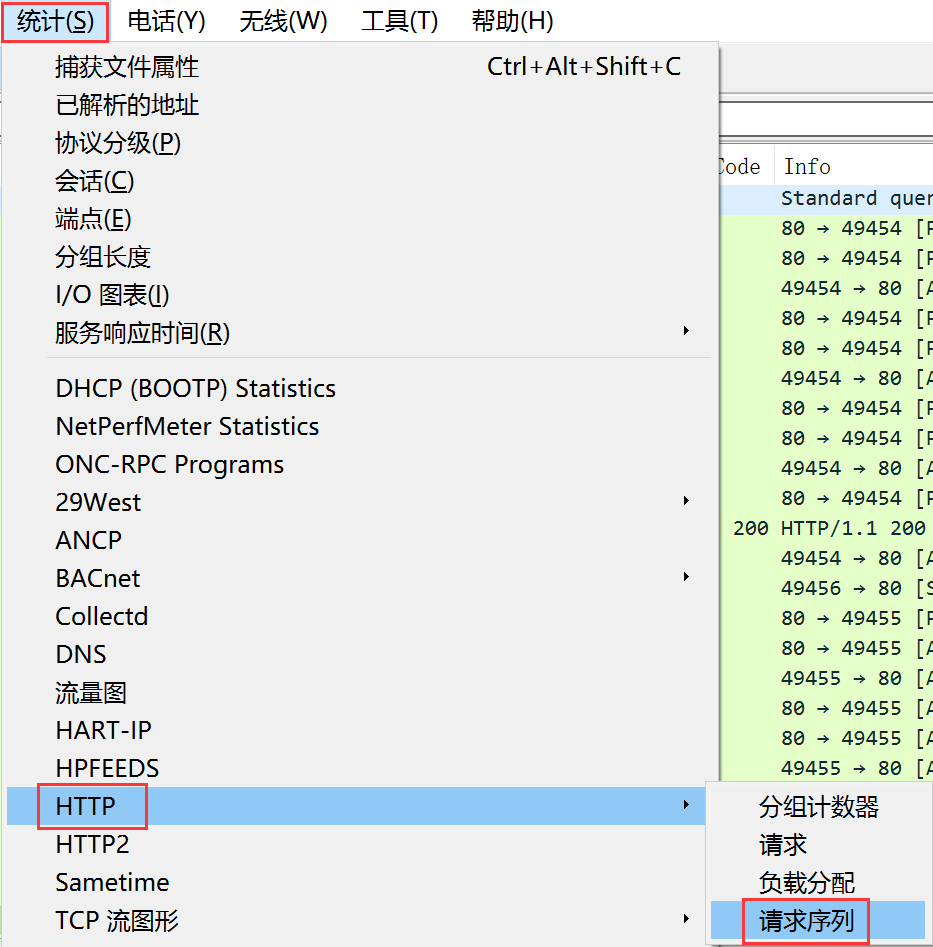This screenshot has width=933, height=947.
Task: Open DNS statistics entry
Action: click(81, 654)
